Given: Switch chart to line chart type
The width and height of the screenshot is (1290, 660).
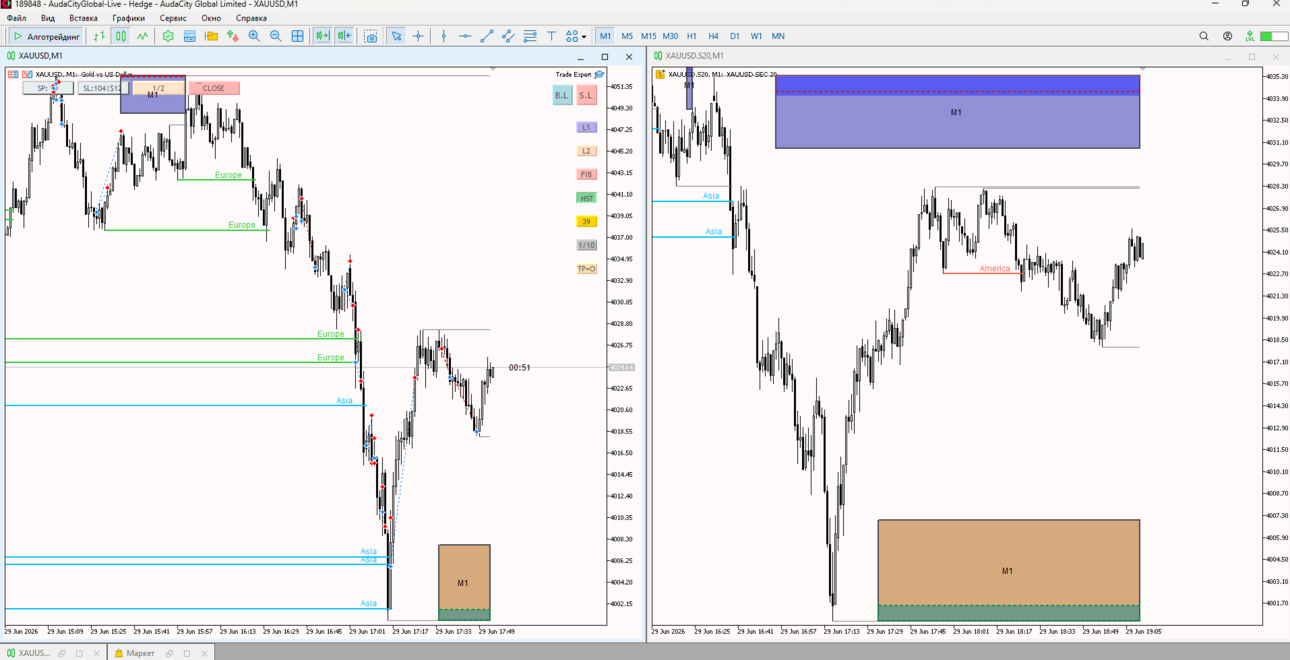Looking at the screenshot, I should click(x=143, y=36).
